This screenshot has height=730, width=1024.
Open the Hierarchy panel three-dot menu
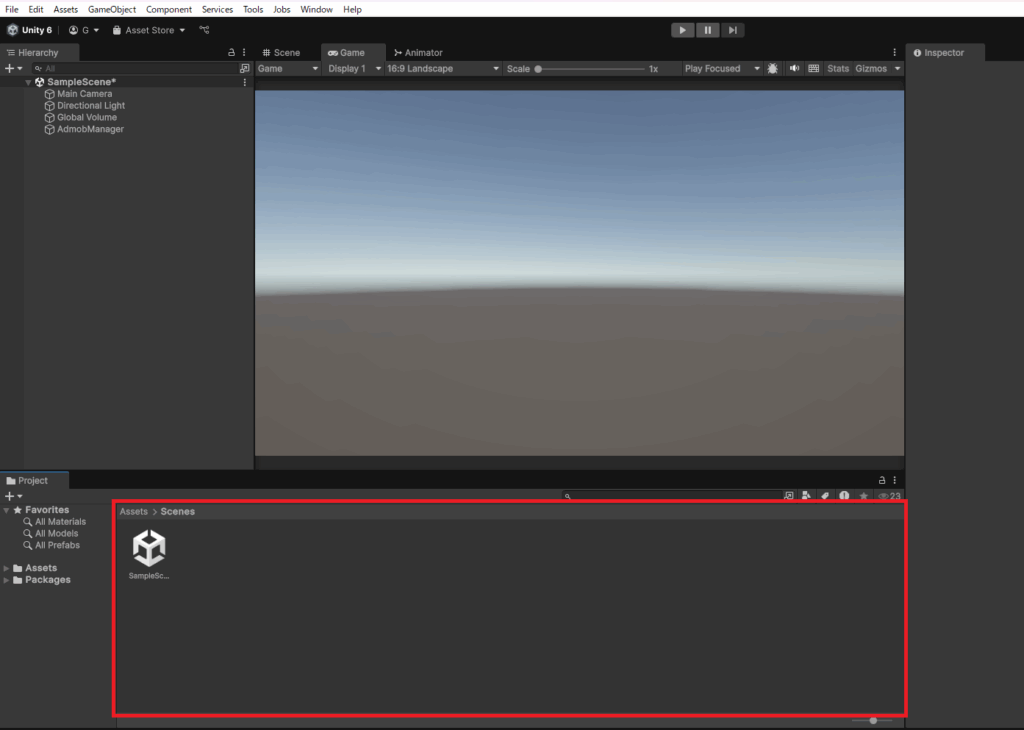coord(244,52)
